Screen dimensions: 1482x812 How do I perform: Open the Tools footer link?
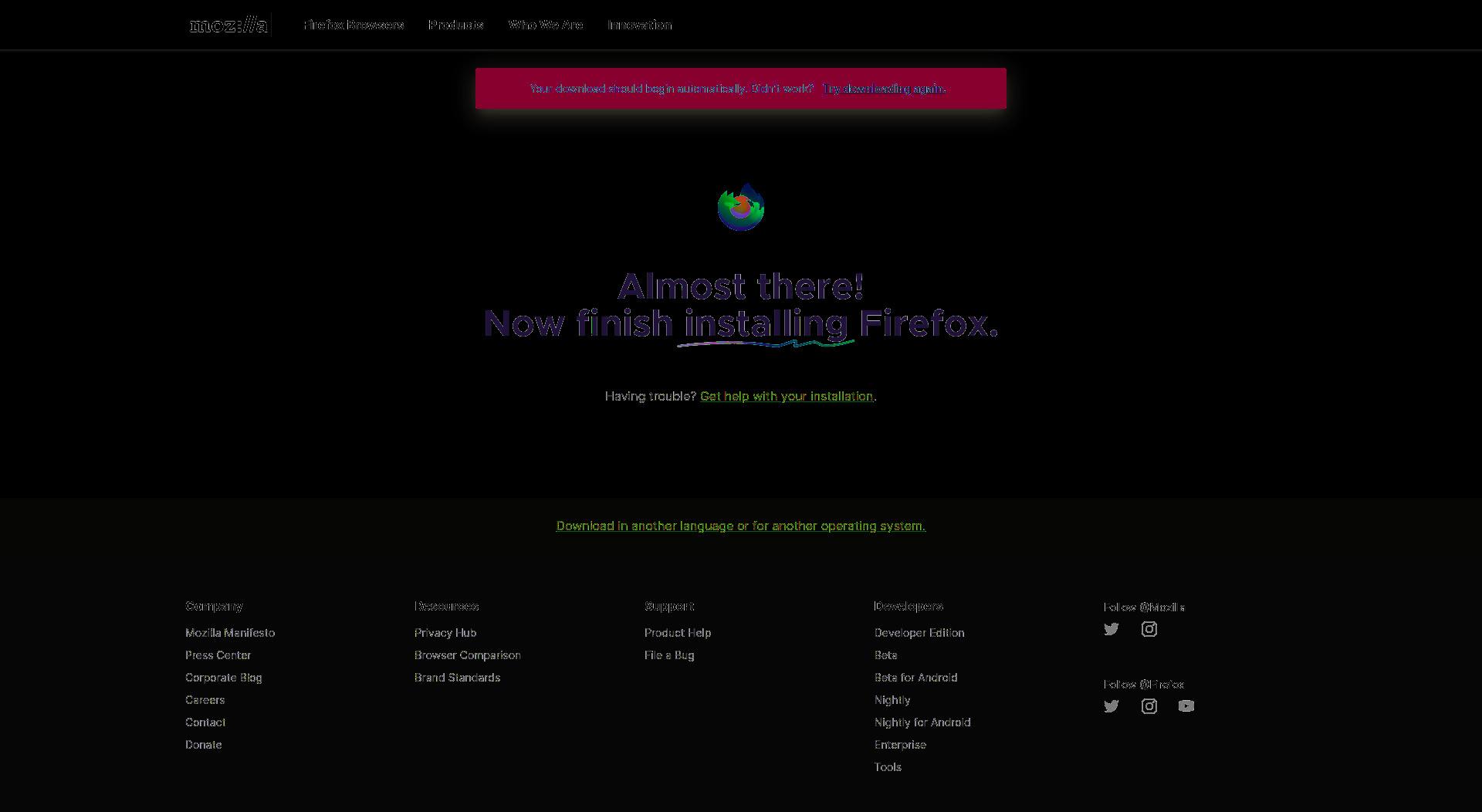(888, 767)
